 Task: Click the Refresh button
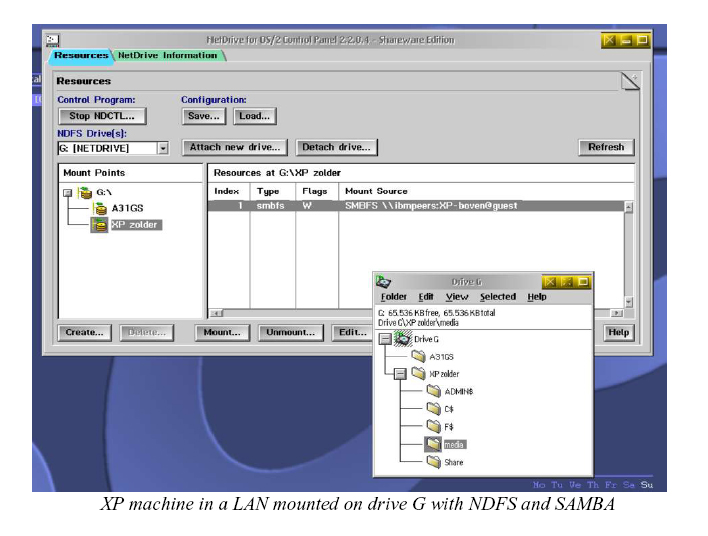tap(606, 147)
